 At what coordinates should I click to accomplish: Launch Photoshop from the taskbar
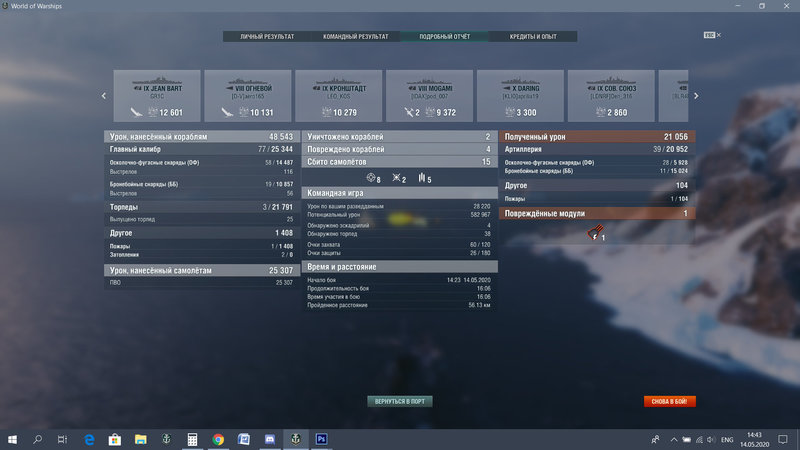322,439
